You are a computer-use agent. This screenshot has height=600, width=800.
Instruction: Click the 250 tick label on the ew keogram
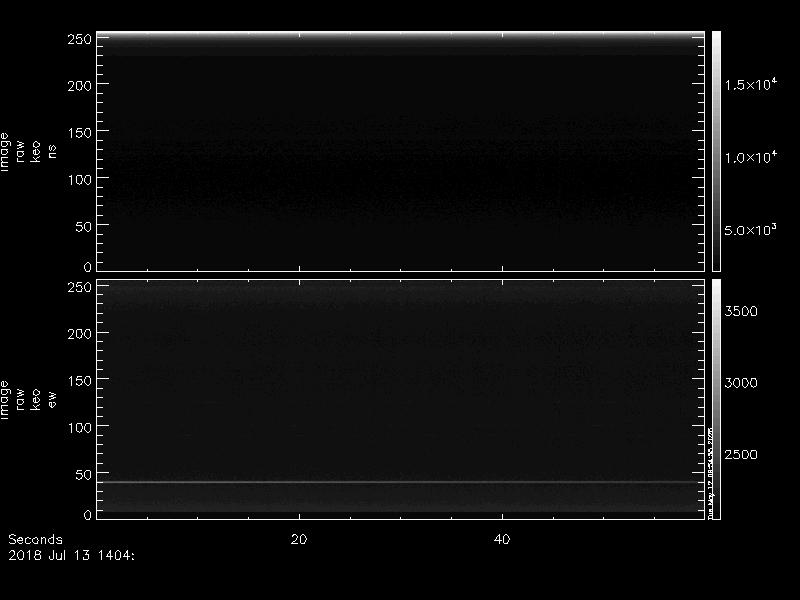click(79, 287)
